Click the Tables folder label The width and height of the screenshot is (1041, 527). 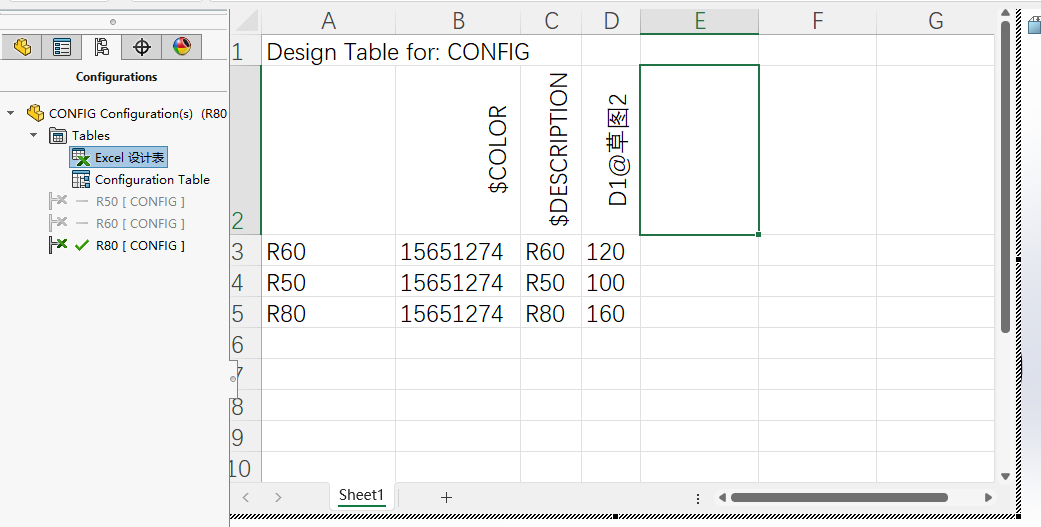[x=91, y=135]
